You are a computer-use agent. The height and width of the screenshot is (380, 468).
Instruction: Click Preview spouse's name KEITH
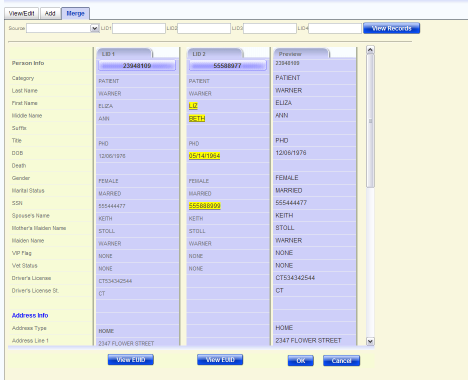[x=284, y=215]
